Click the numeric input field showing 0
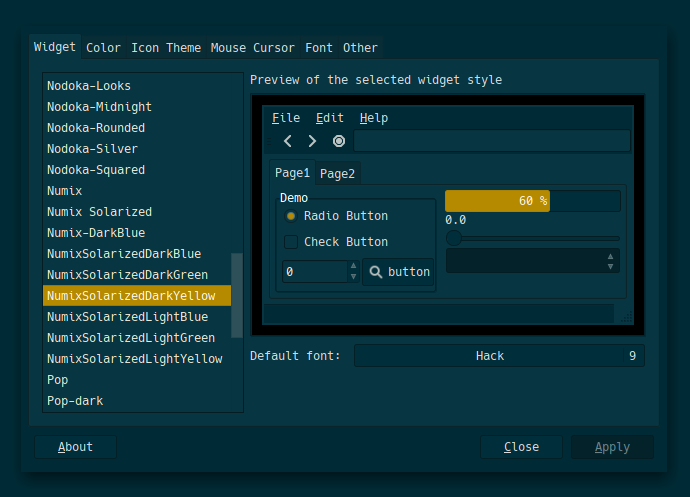690x497 pixels. point(314,272)
